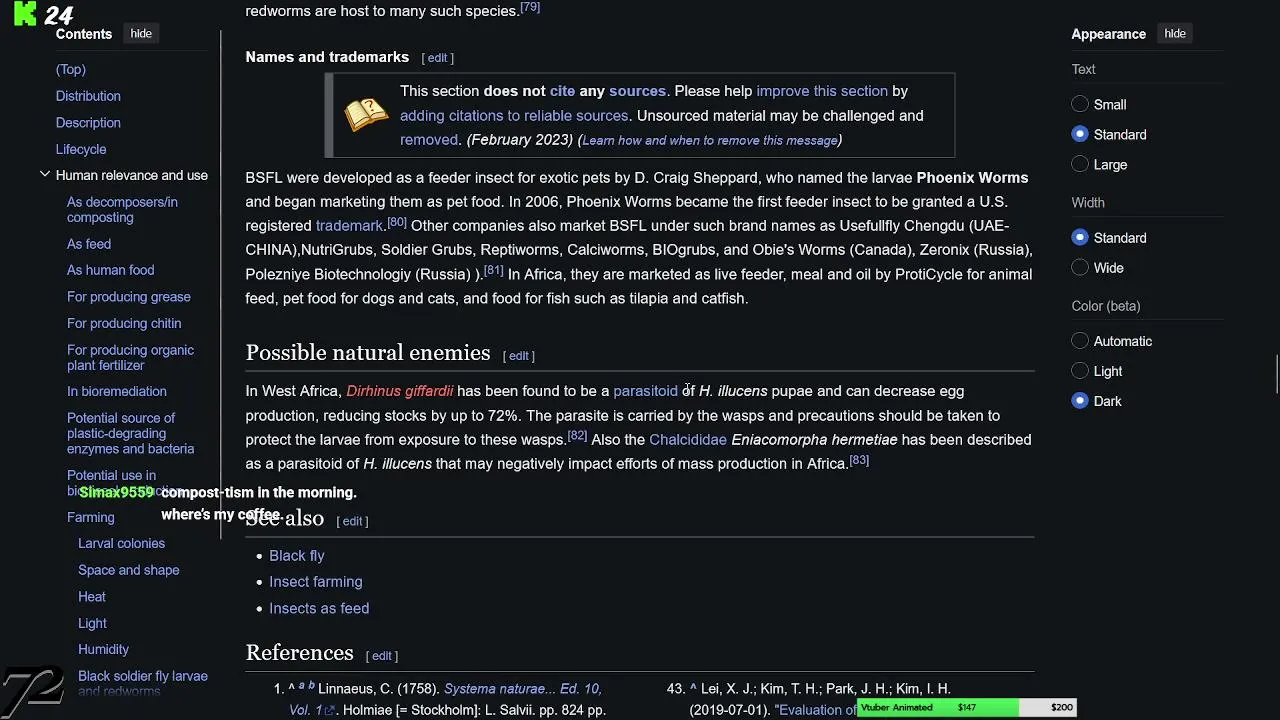The image size is (1280, 720).
Task: Open citation reference [82]
Action: 577,436
